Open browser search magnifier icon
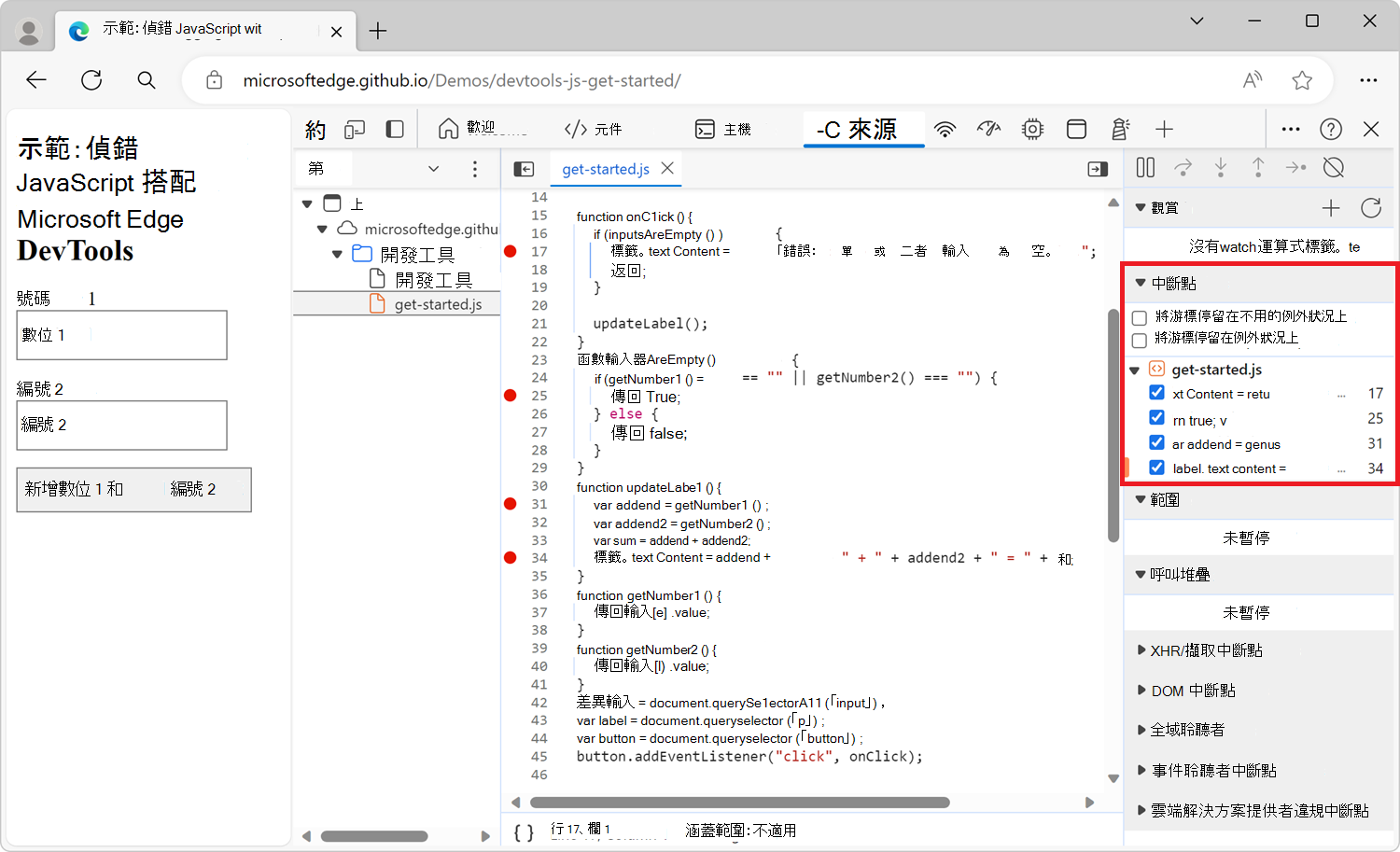 (x=147, y=80)
